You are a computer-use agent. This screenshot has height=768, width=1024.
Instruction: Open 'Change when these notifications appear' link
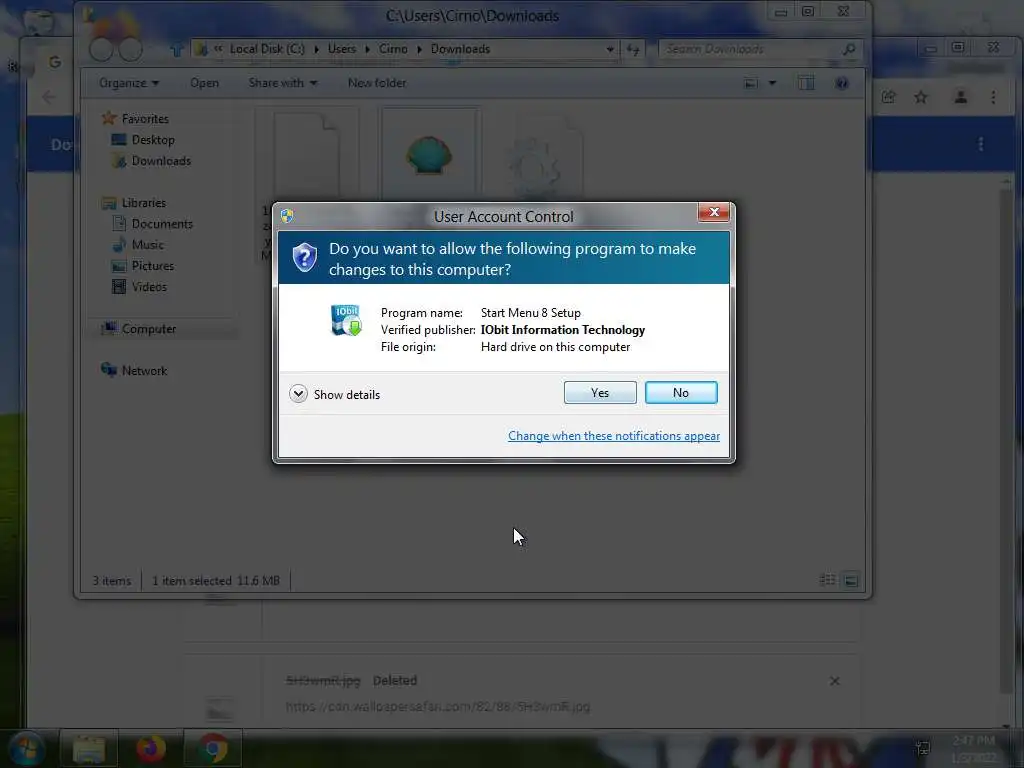point(614,436)
